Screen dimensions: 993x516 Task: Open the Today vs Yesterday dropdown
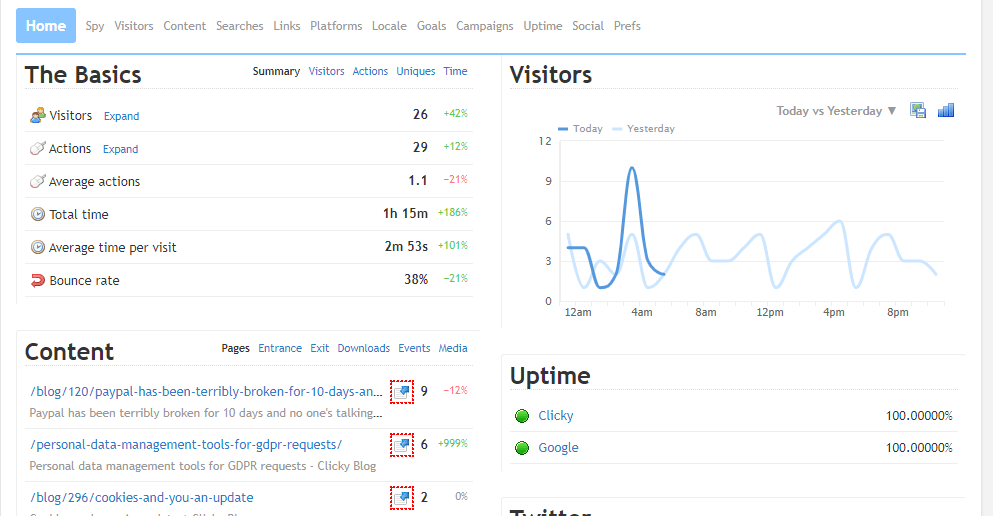(836, 111)
